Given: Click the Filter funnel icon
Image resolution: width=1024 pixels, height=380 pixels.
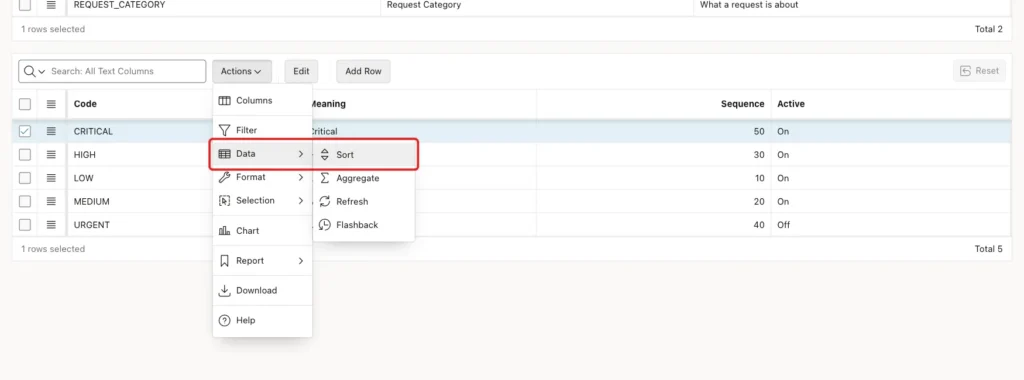Looking at the screenshot, I should pyautogui.click(x=224, y=130).
